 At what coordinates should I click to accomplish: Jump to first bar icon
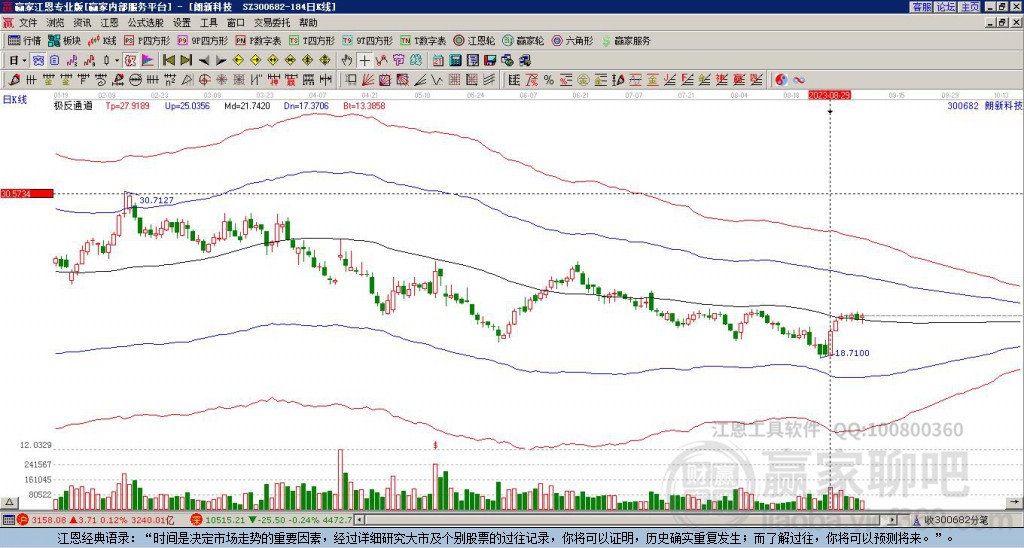point(169,61)
